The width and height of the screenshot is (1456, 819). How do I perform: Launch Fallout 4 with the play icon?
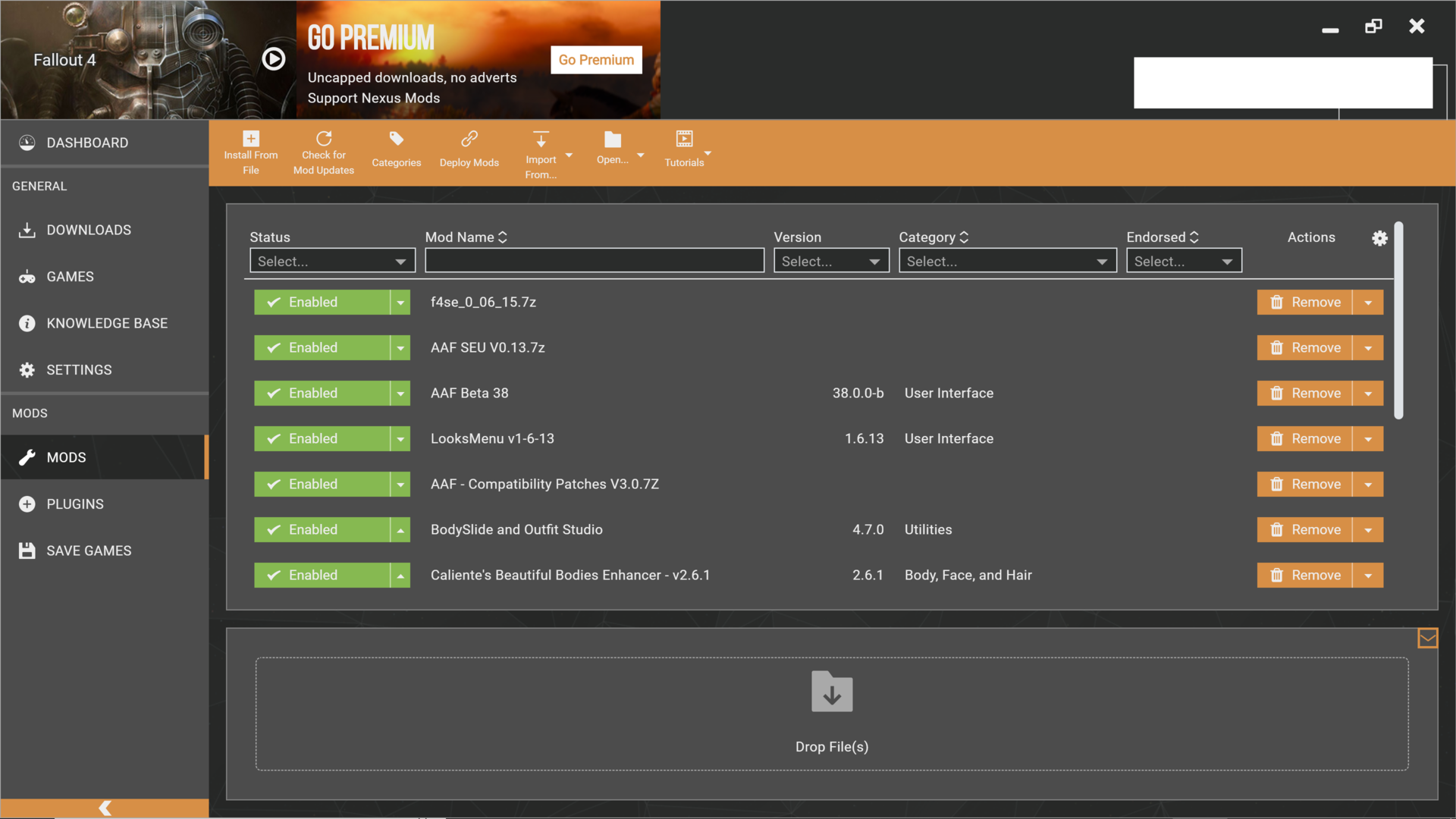point(274,59)
